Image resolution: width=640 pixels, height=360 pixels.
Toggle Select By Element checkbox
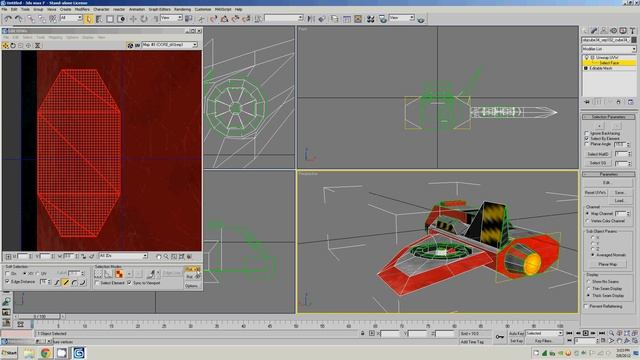(587, 139)
